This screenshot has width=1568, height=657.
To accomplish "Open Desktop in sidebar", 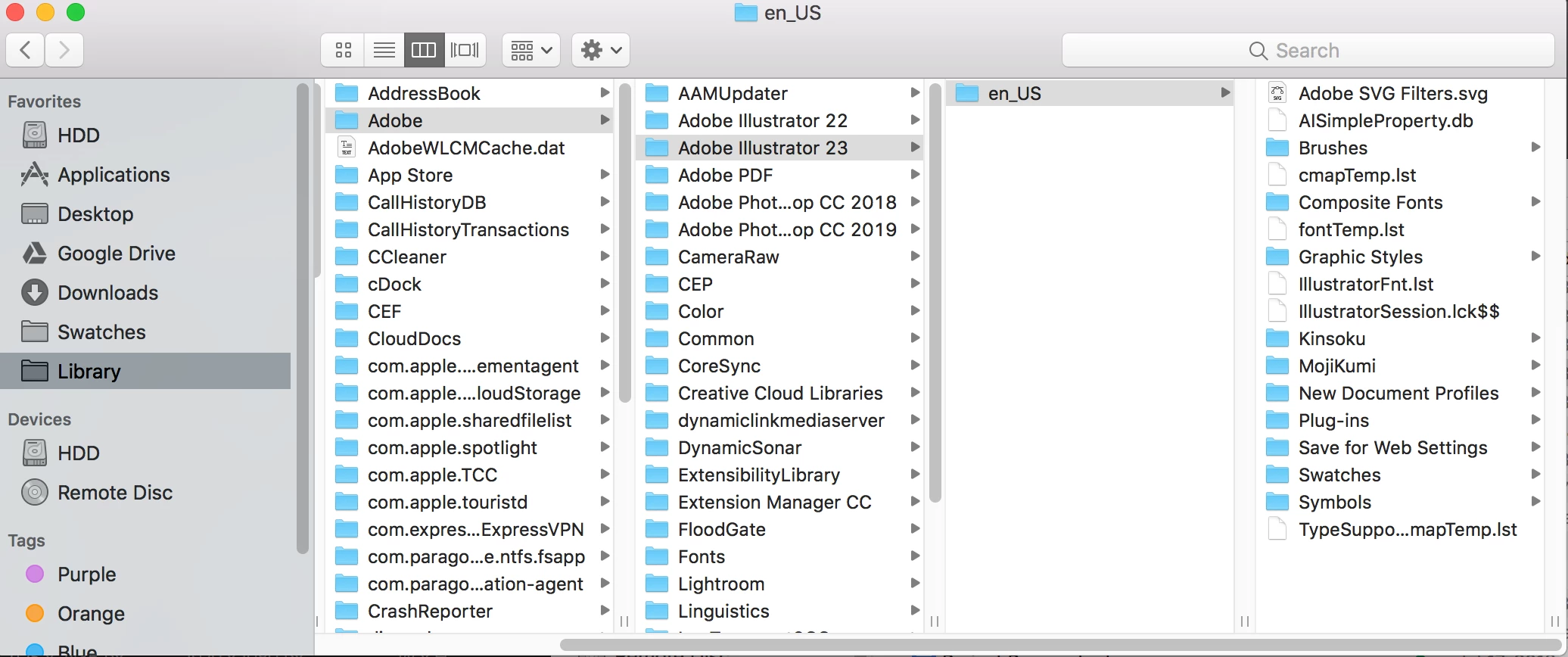I will tap(145, 214).
